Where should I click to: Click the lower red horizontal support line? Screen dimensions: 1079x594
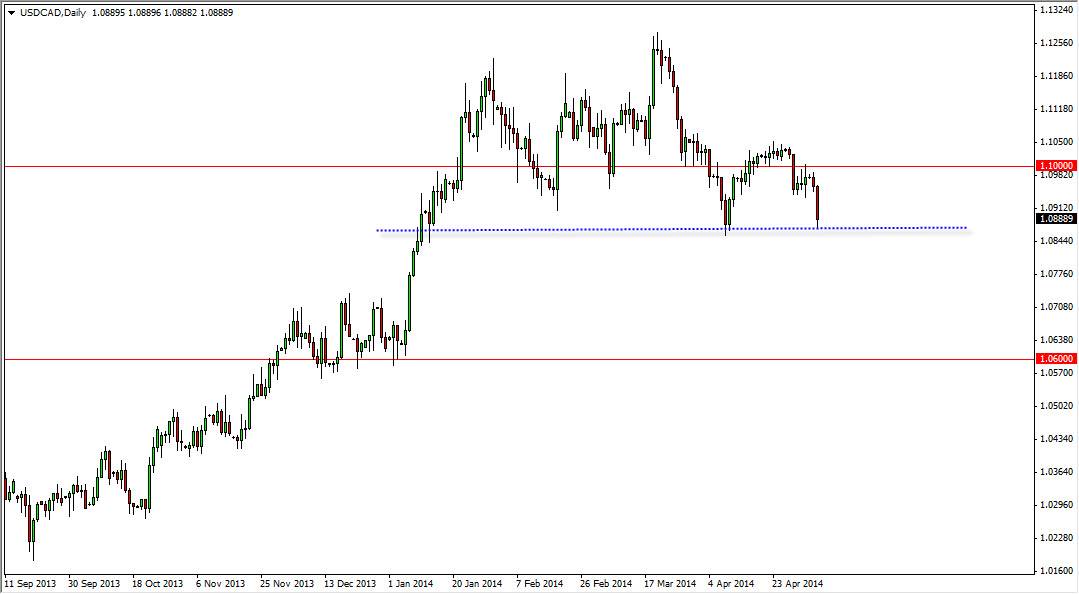[x=500, y=358]
